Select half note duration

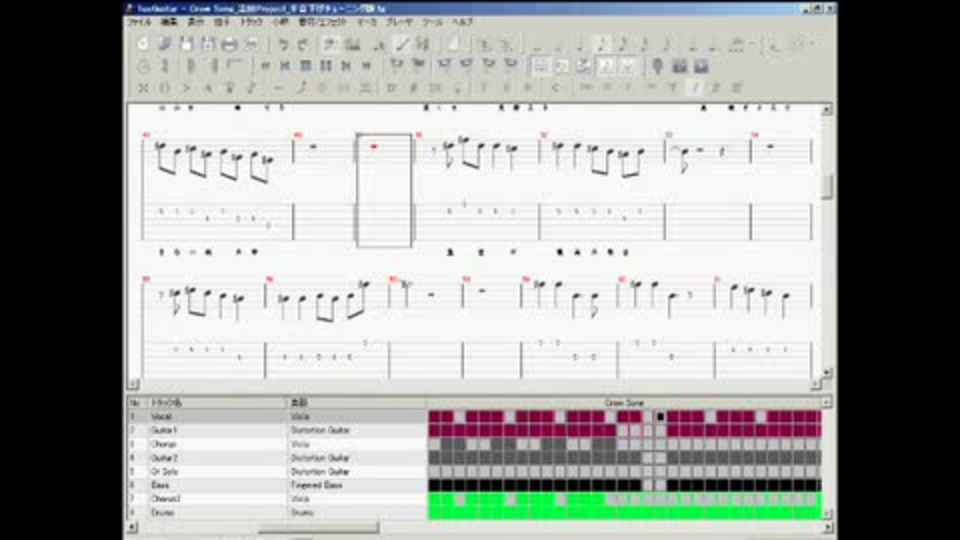pos(558,44)
